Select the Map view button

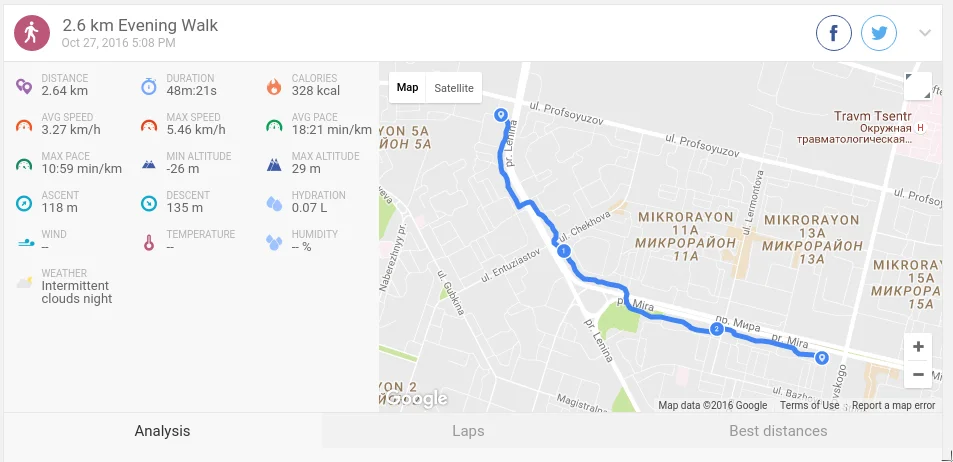(x=407, y=88)
